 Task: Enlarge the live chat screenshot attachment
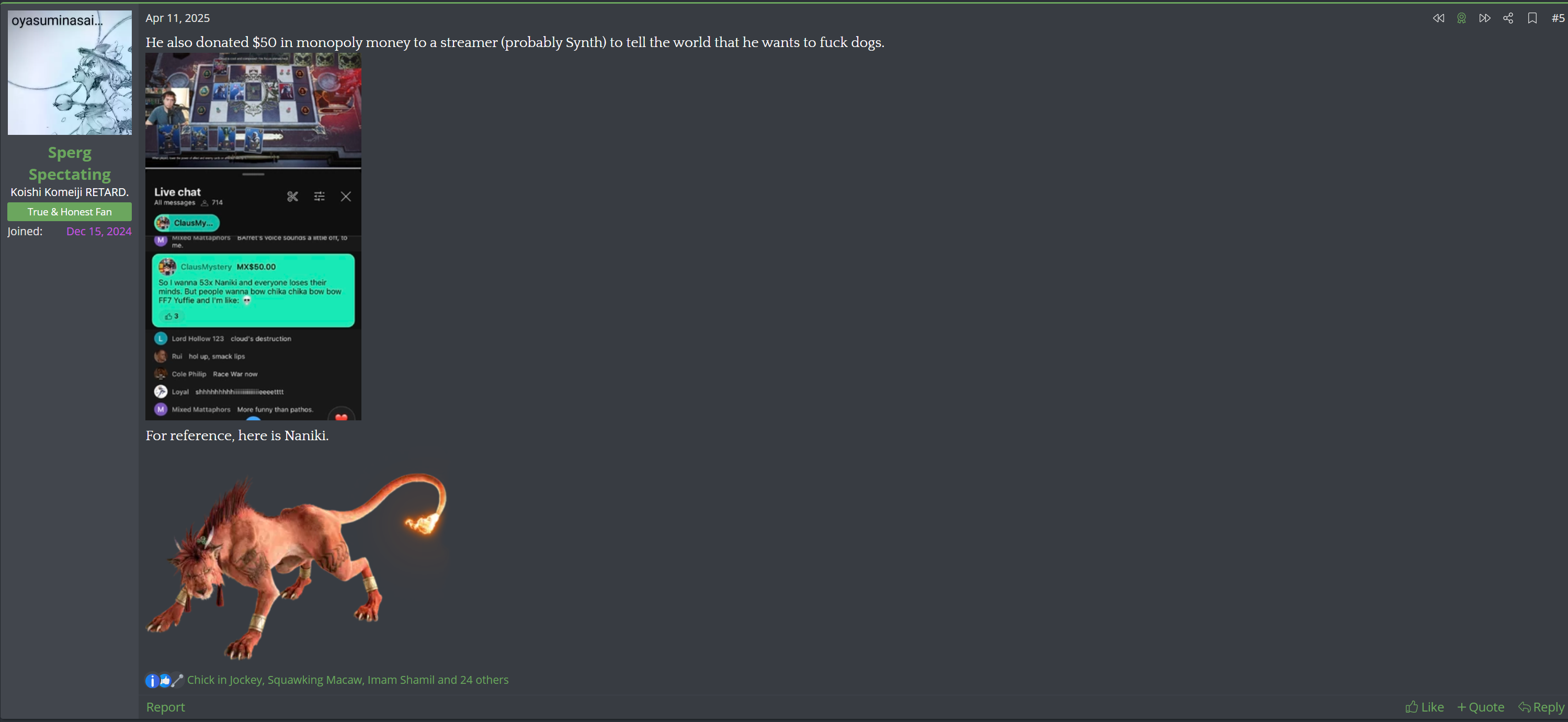tap(253, 236)
